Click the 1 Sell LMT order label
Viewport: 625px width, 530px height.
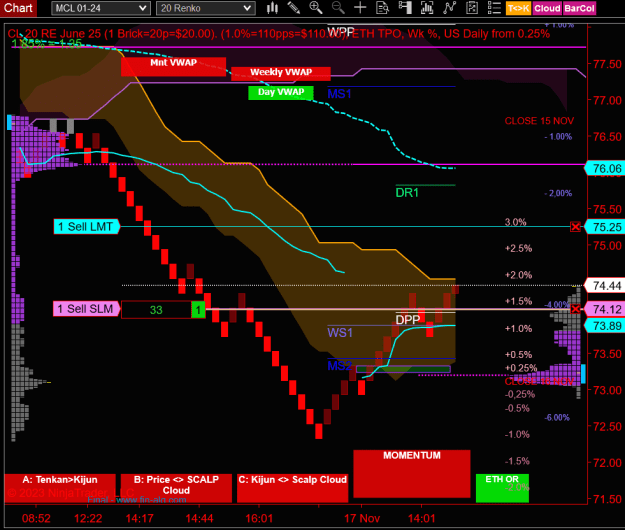click(x=86, y=227)
